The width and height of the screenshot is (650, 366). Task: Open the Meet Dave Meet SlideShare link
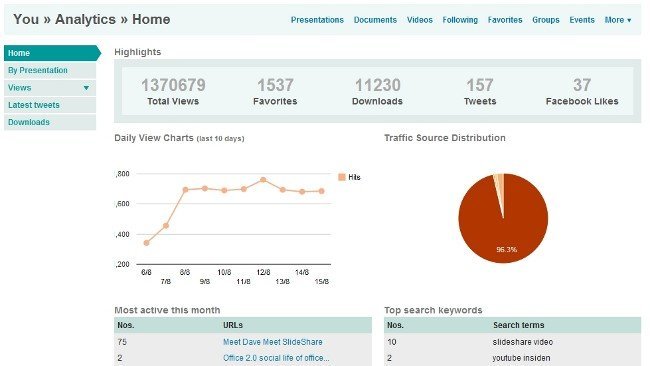click(273, 342)
